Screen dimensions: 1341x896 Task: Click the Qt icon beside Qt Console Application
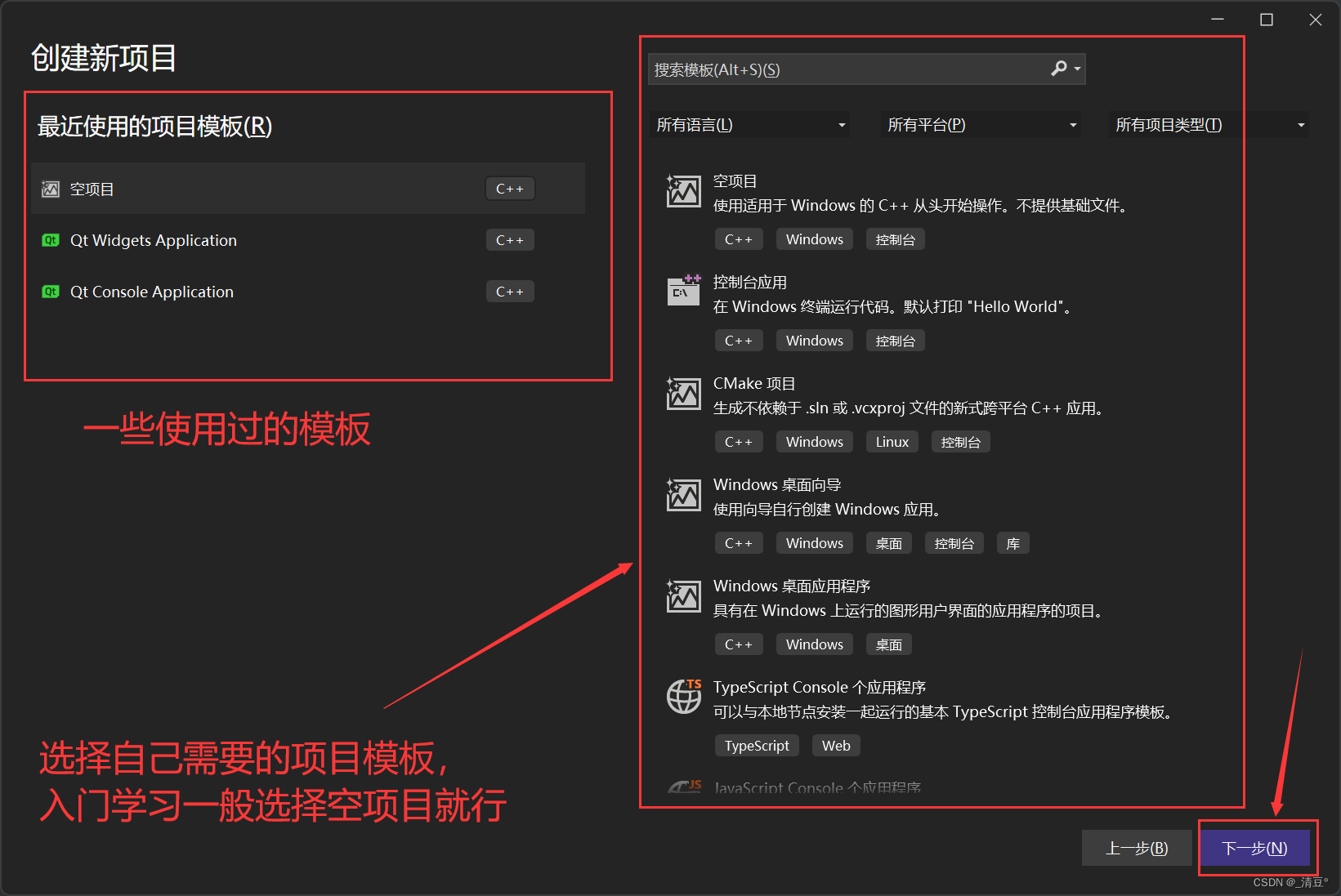pos(51,292)
